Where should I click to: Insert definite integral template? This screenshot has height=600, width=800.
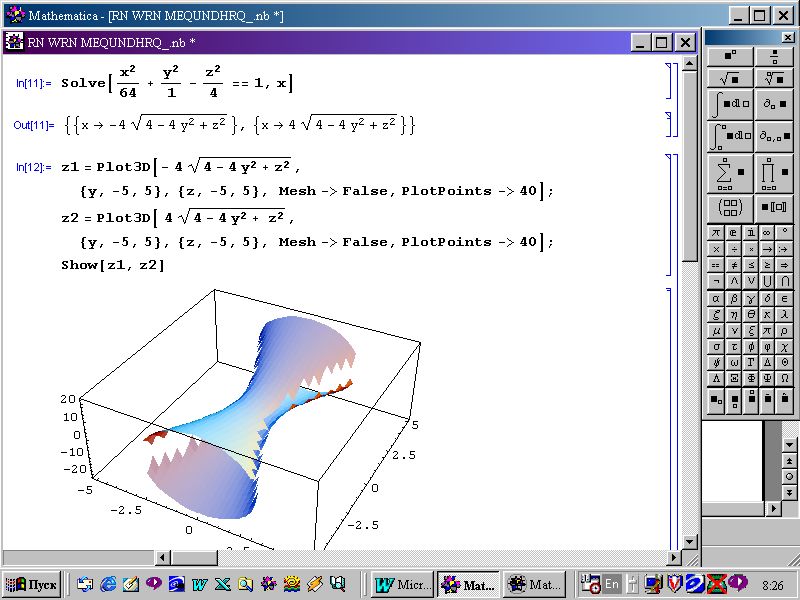[730, 136]
